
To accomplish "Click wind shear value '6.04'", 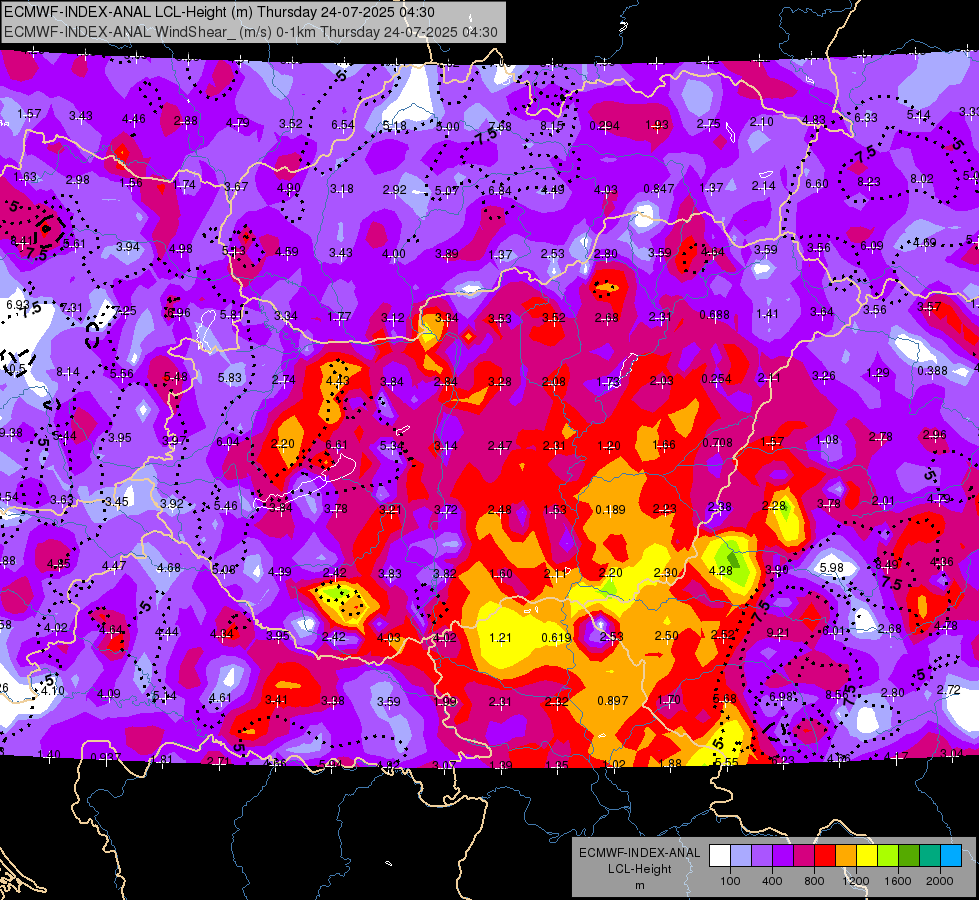I will point(228,442).
